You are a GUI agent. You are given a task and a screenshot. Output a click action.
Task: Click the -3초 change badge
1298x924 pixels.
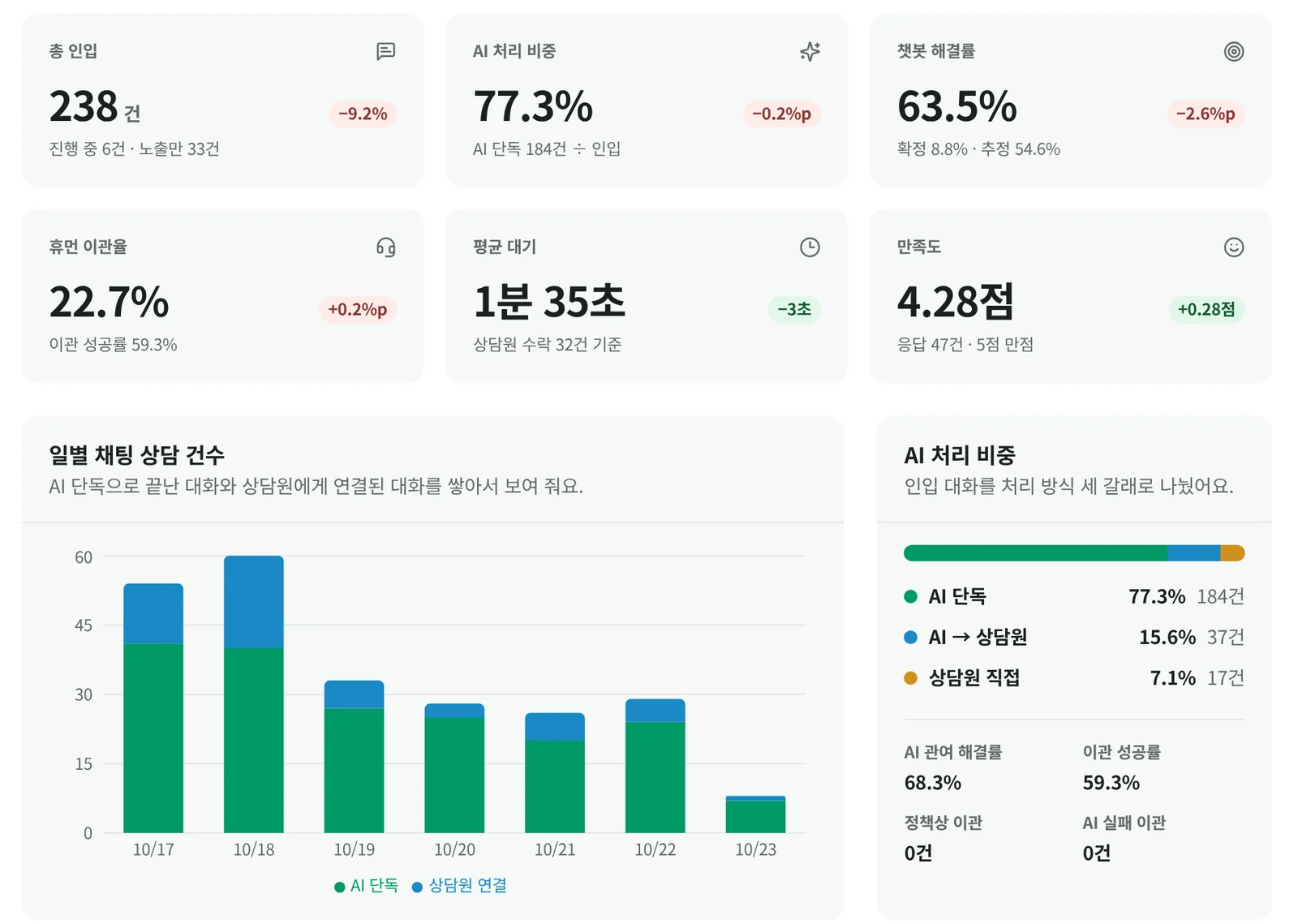794,309
